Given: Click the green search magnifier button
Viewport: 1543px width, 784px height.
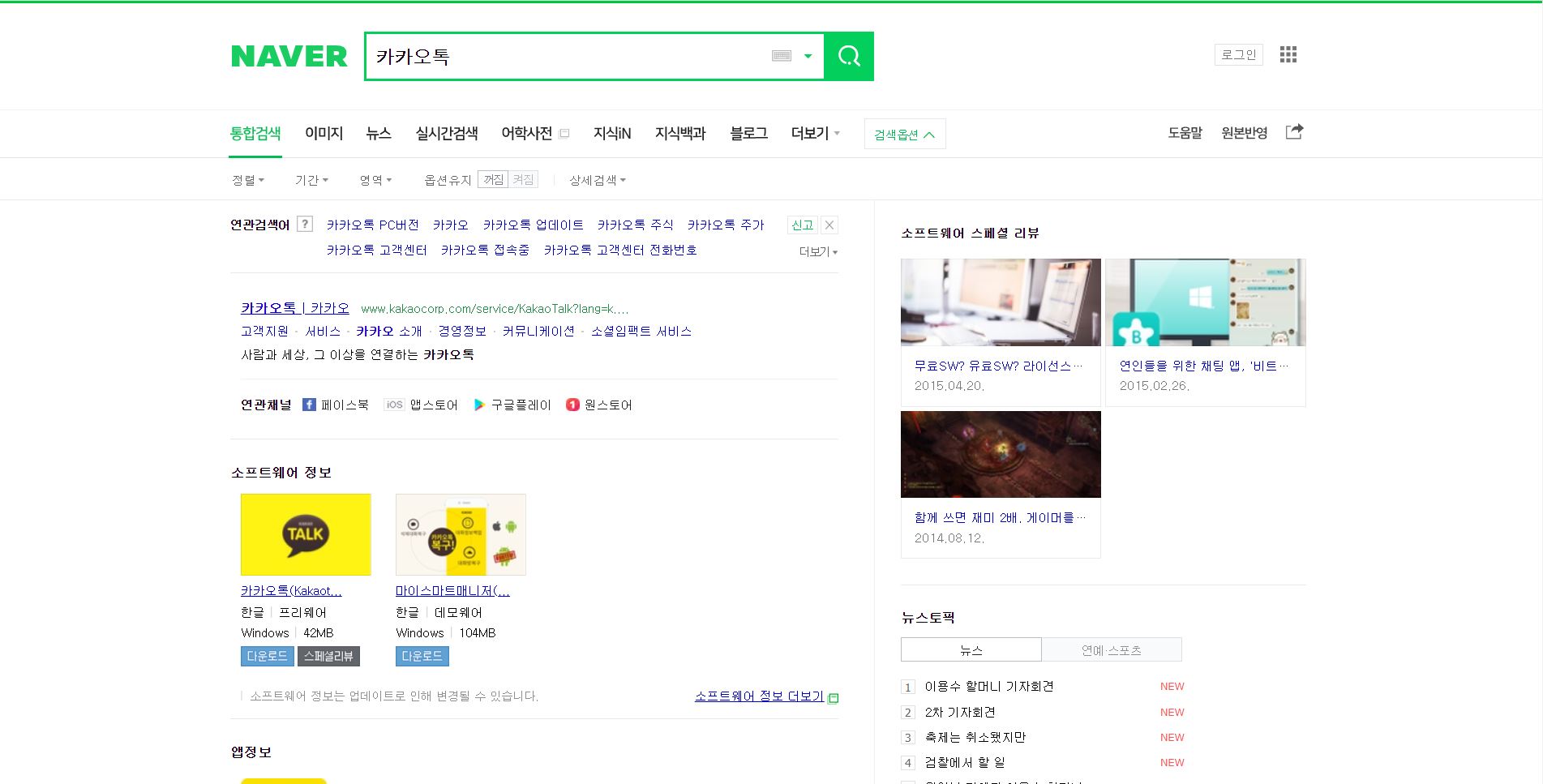Looking at the screenshot, I should tap(849, 56).
